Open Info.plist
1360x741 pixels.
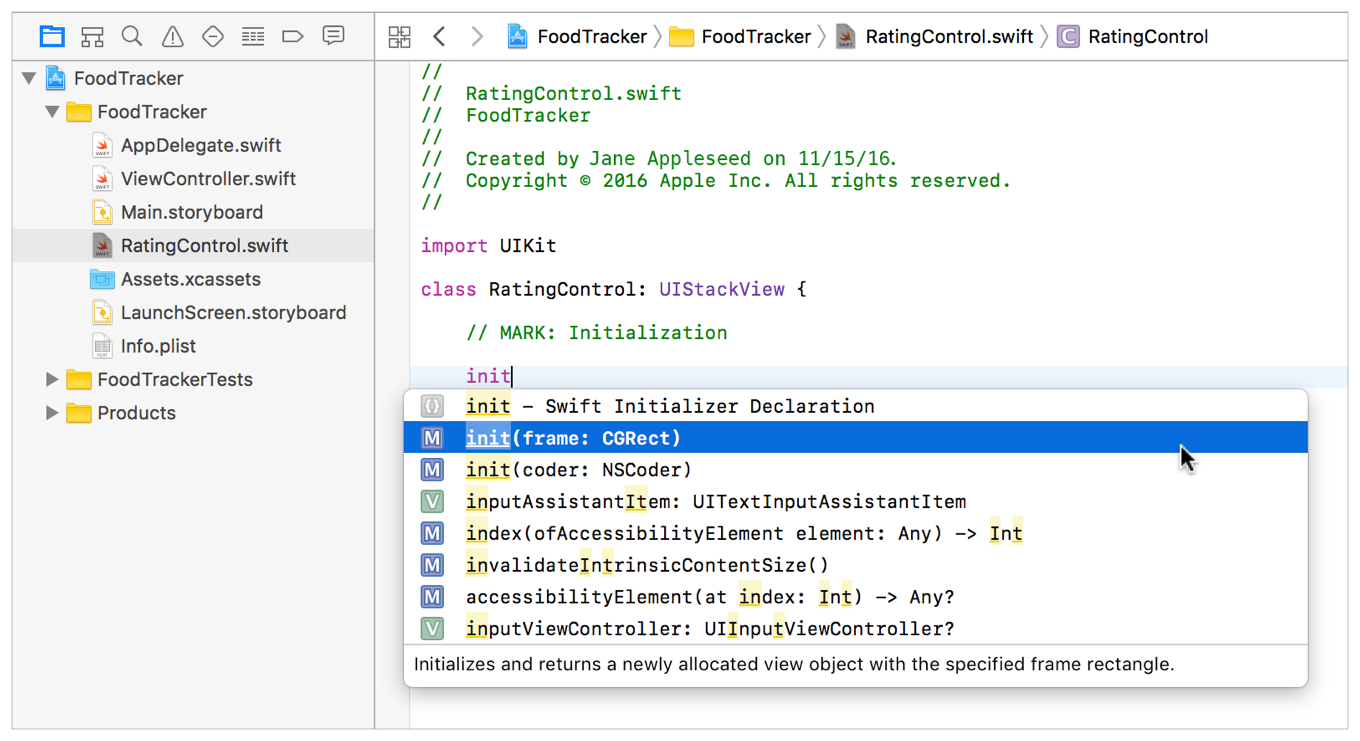pyautogui.click(x=193, y=346)
